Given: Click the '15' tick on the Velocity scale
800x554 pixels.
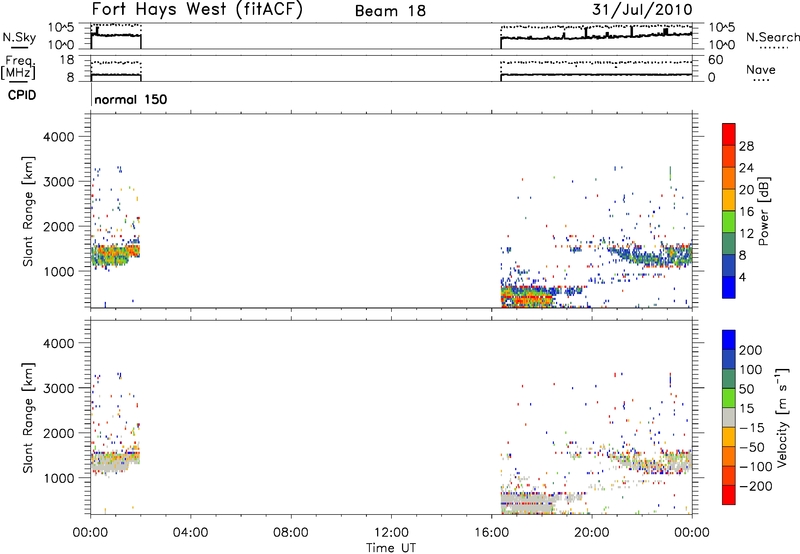Looking at the screenshot, I should 746,408.
